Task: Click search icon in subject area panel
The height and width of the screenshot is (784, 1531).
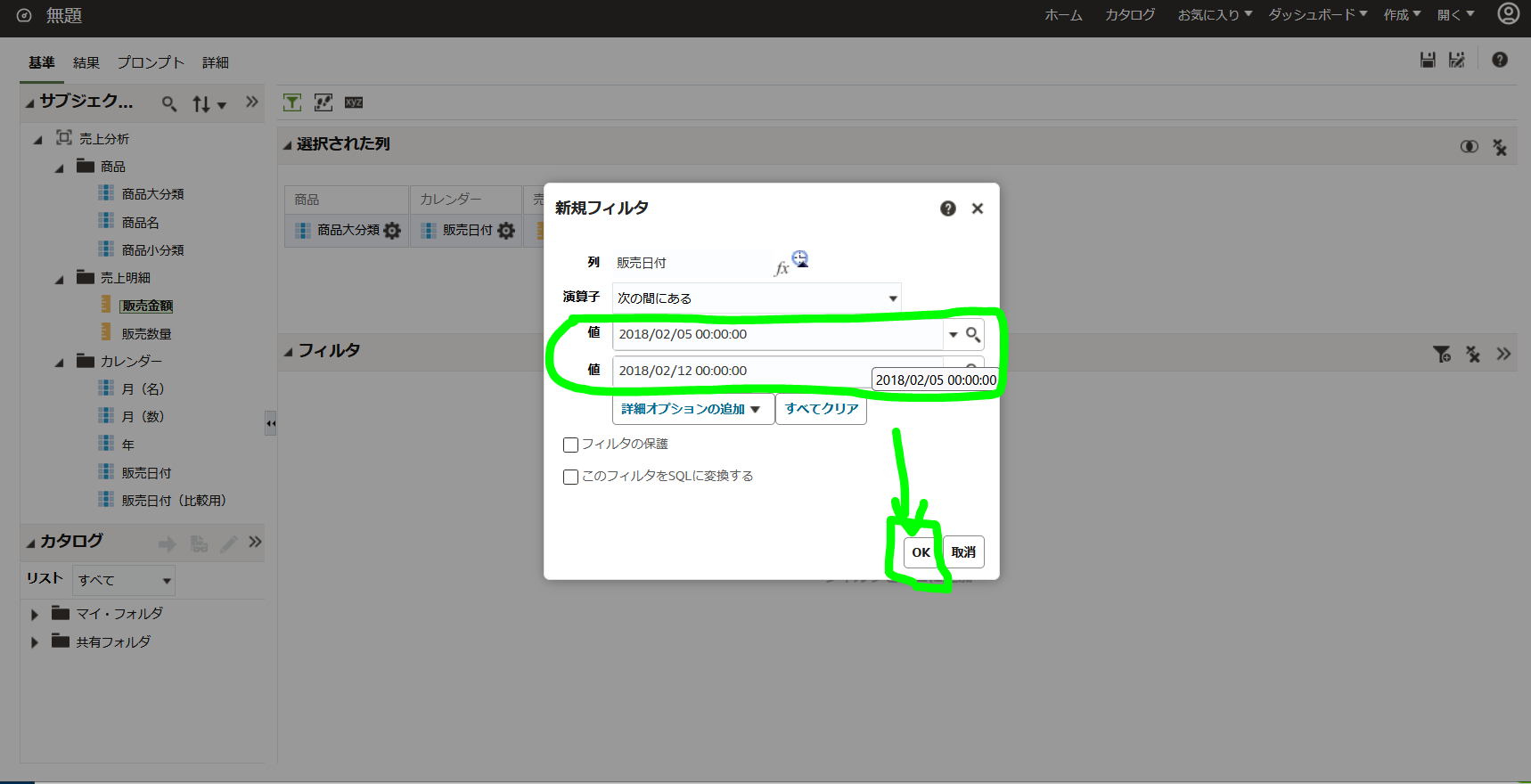Action: 169,104
